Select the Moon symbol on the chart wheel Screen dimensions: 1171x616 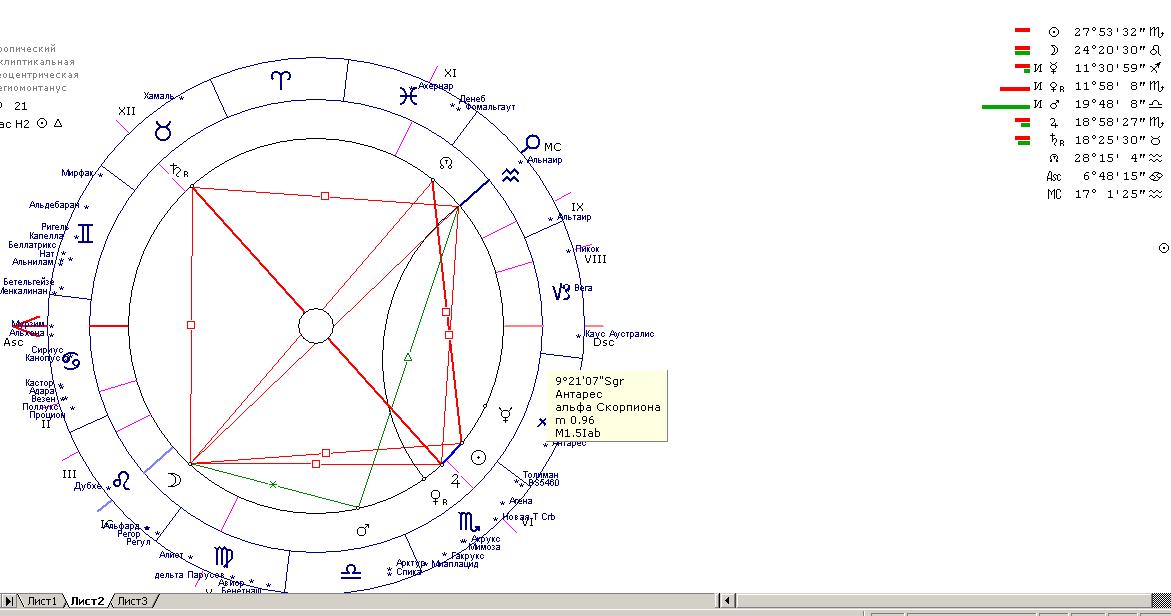point(174,481)
